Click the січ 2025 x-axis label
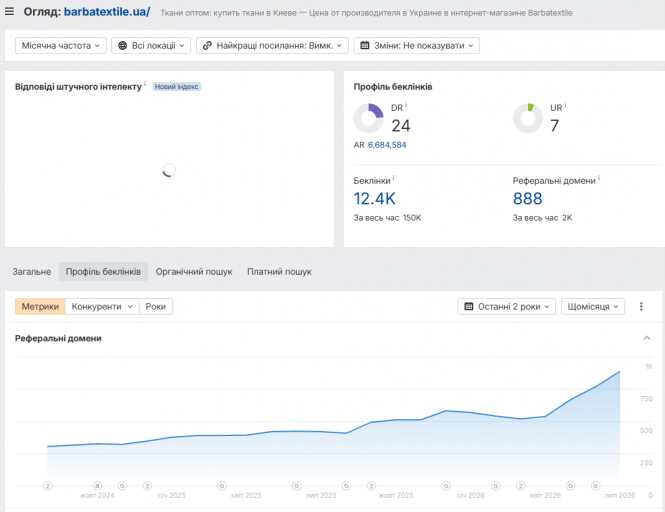The image size is (665, 512). pyautogui.click(x=172, y=495)
